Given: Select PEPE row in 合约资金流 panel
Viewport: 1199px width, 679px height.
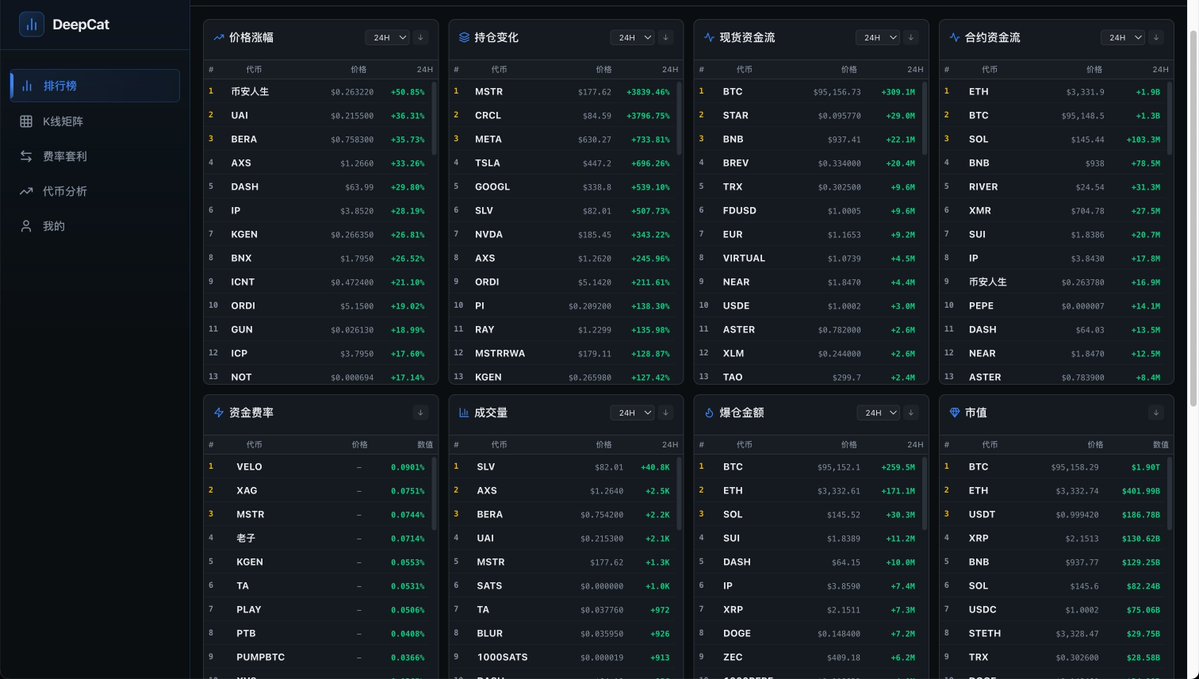Looking at the screenshot, I should (1053, 306).
